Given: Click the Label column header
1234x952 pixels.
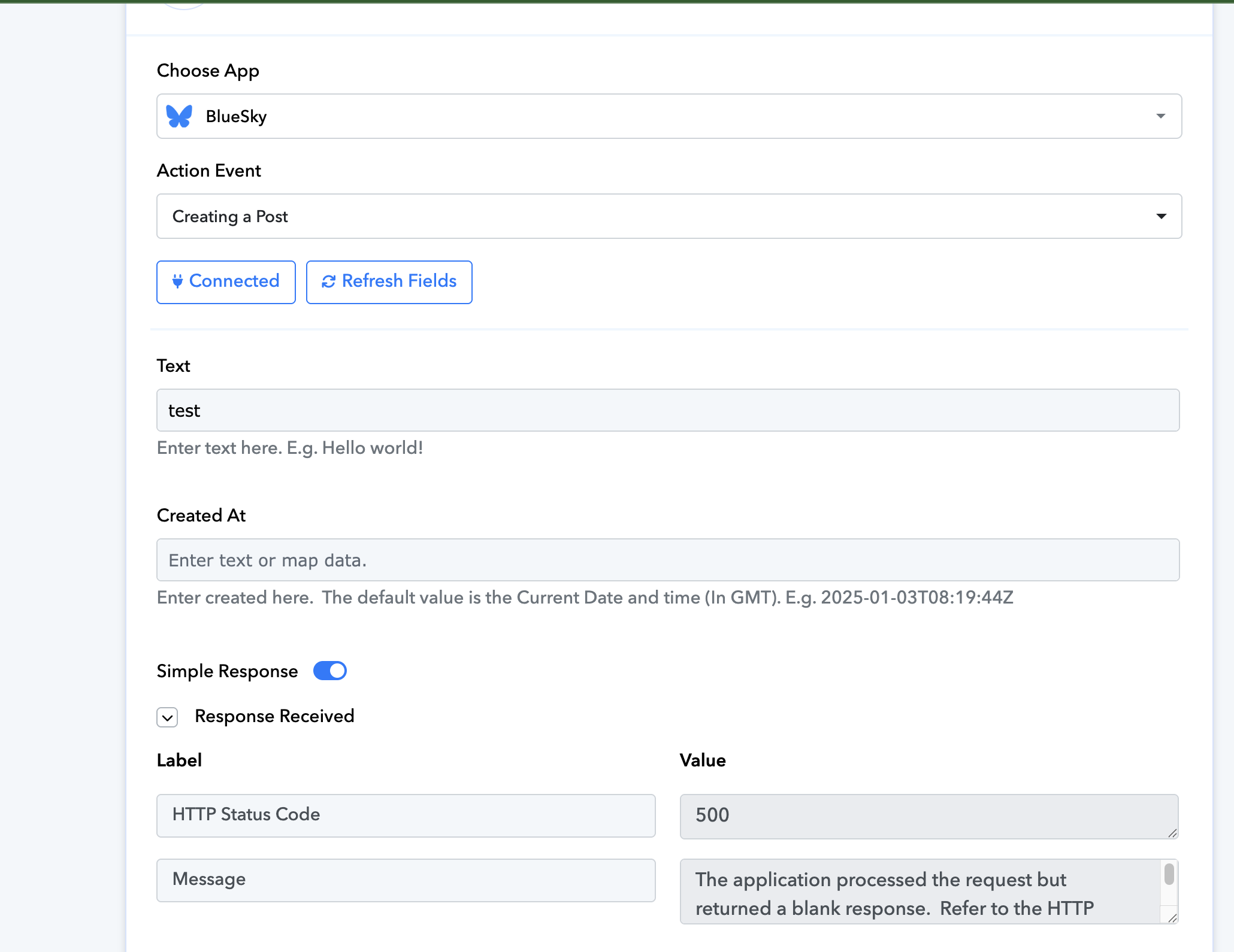Looking at the screenshot, I should 179,760.
